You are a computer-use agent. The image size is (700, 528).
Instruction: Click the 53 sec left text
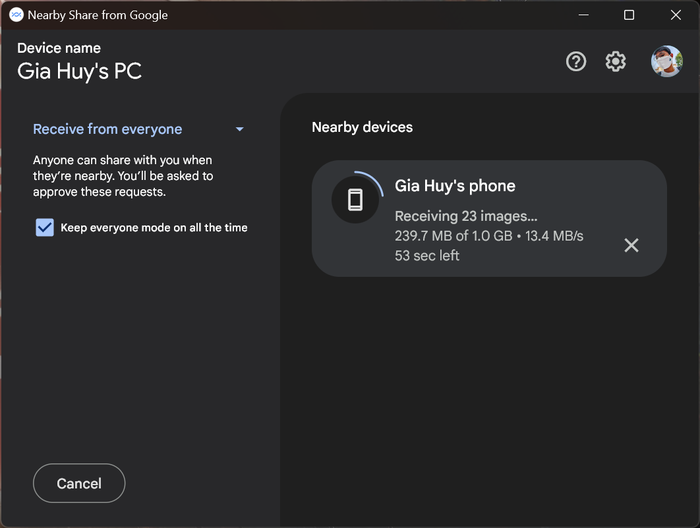427,255
